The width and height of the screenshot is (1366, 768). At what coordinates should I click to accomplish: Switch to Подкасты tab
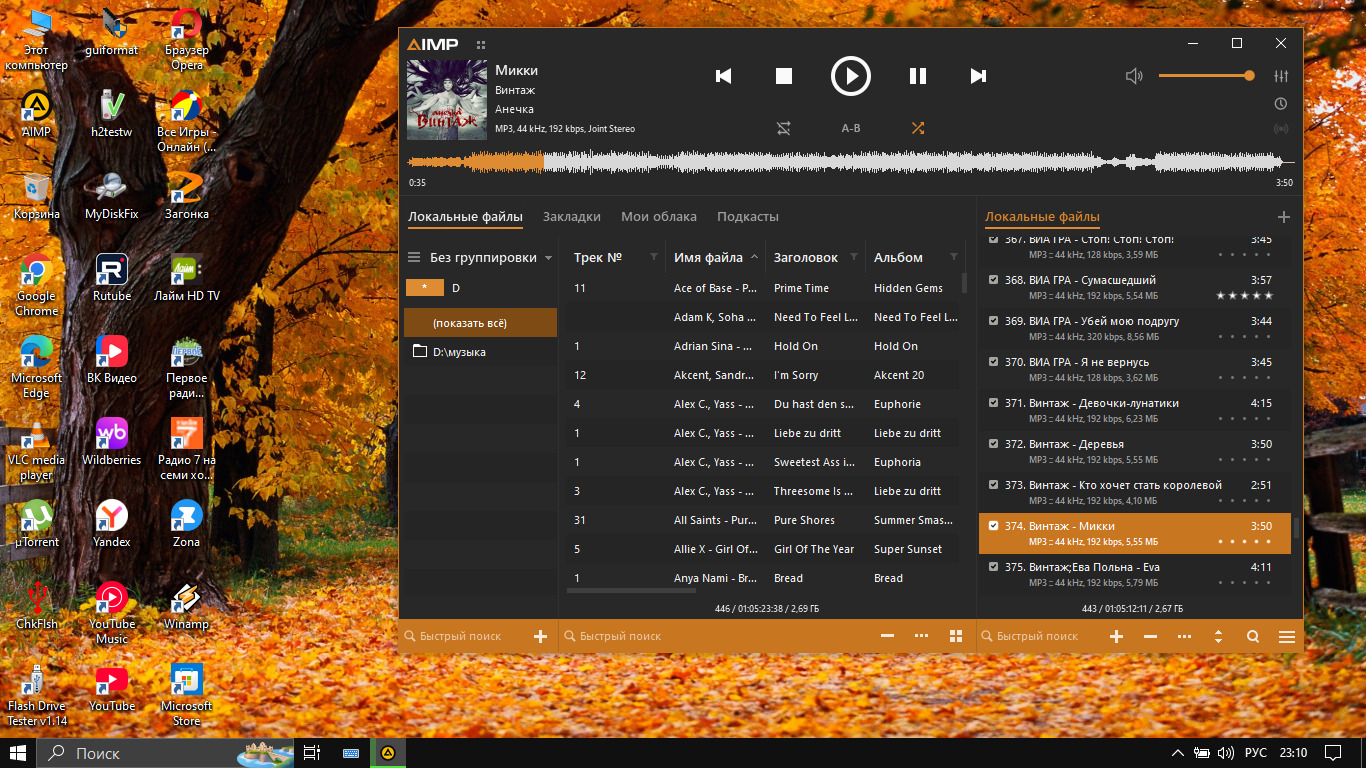pos(748,217)
